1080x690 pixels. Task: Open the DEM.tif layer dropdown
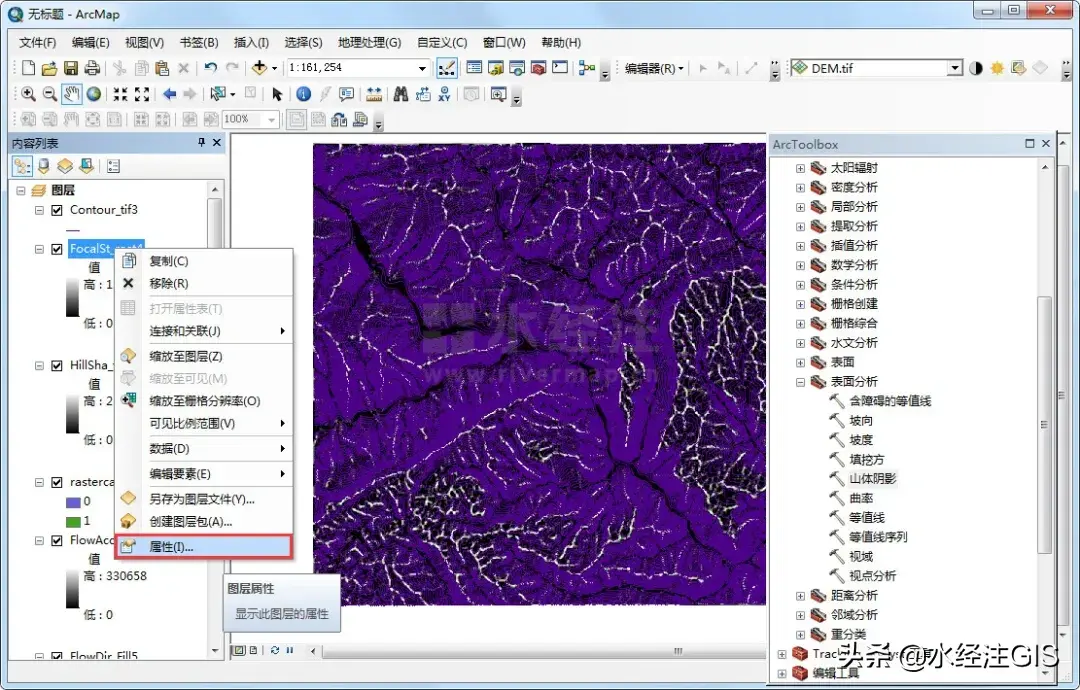click(x=955, y=68)
